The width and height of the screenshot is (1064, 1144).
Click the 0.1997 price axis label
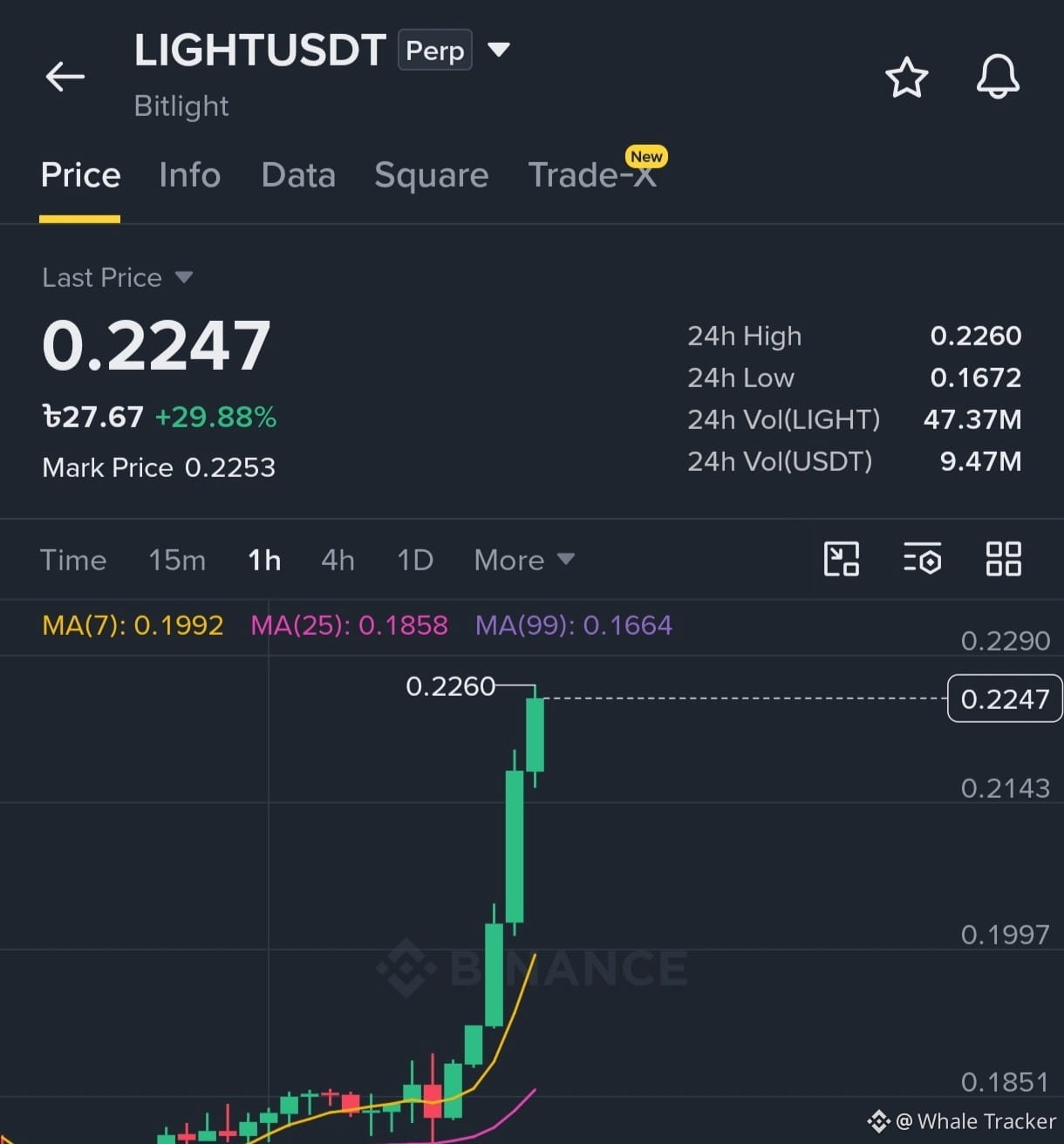(1005, 935)
